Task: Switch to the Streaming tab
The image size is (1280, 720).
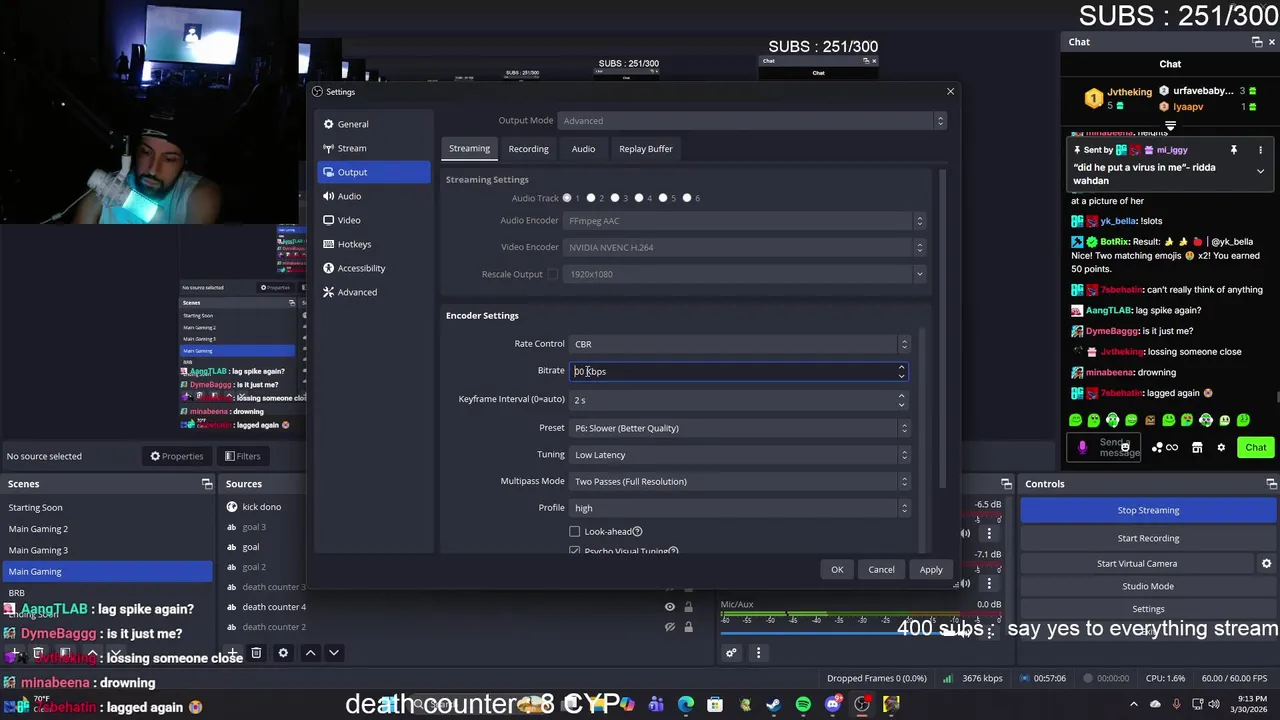Action: [469, 149]
